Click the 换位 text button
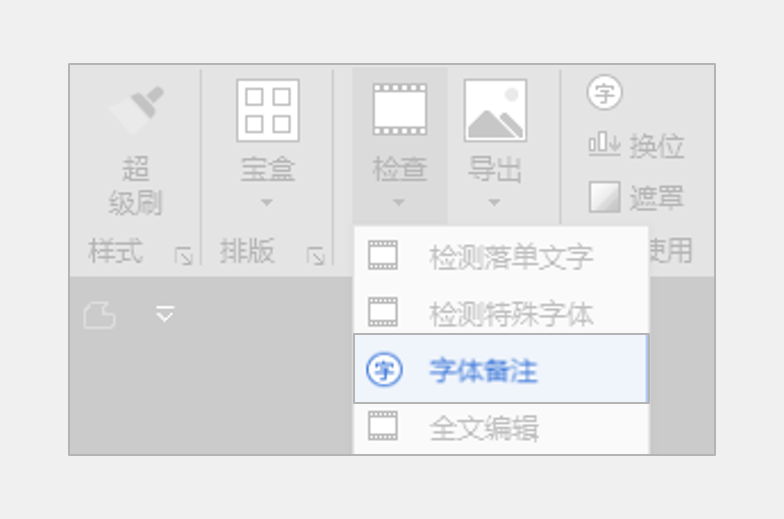 click(x=656, y=146)
